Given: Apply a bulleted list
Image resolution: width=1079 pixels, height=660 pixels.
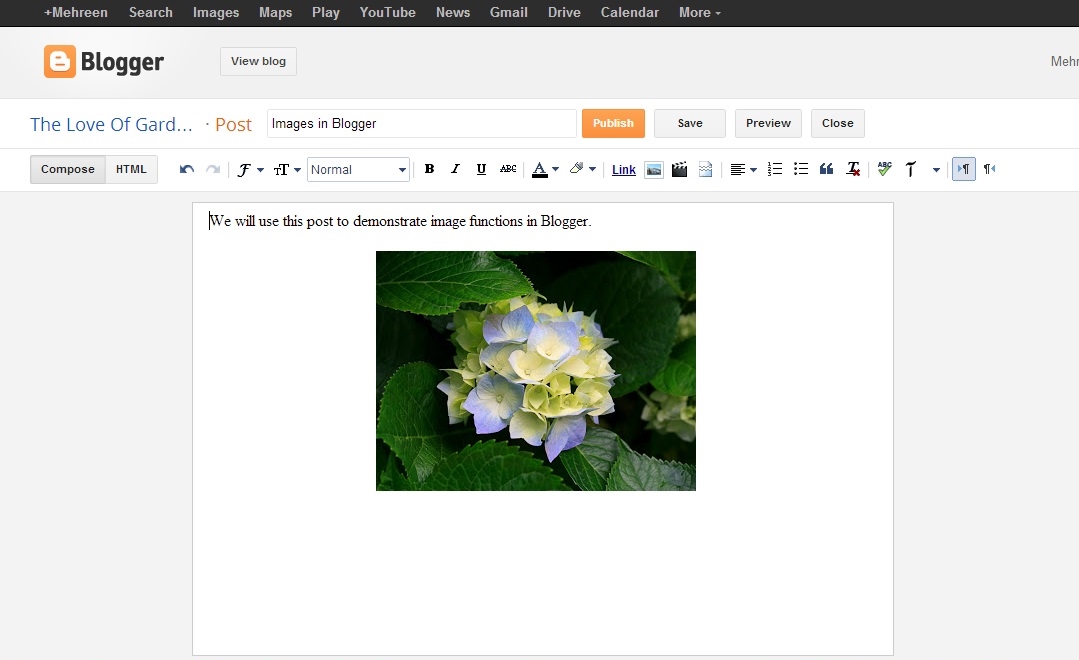Looking at the screenshot, I should tap(800, 169).
